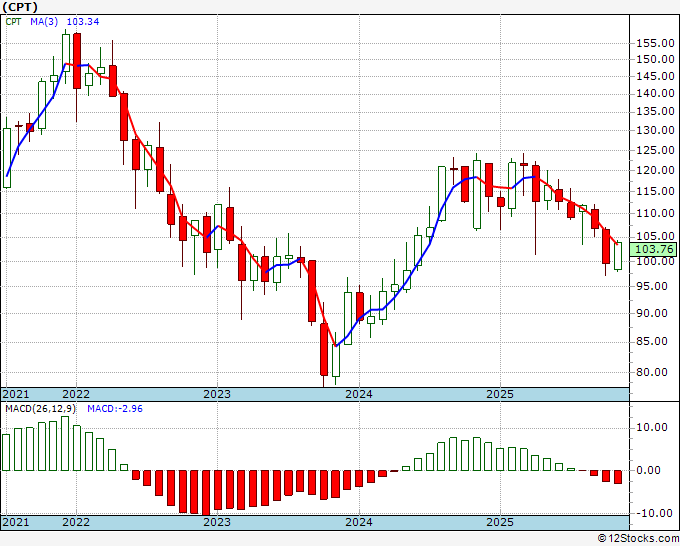Screen dimensions: 680x546
Task: Click the (CPT) chart title
Action: (x=20, y=7)
